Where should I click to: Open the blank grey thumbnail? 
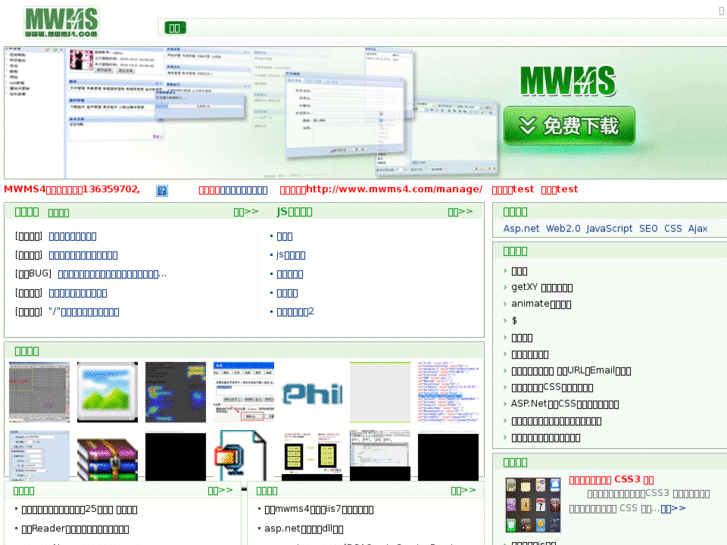[x=380, y=392]
